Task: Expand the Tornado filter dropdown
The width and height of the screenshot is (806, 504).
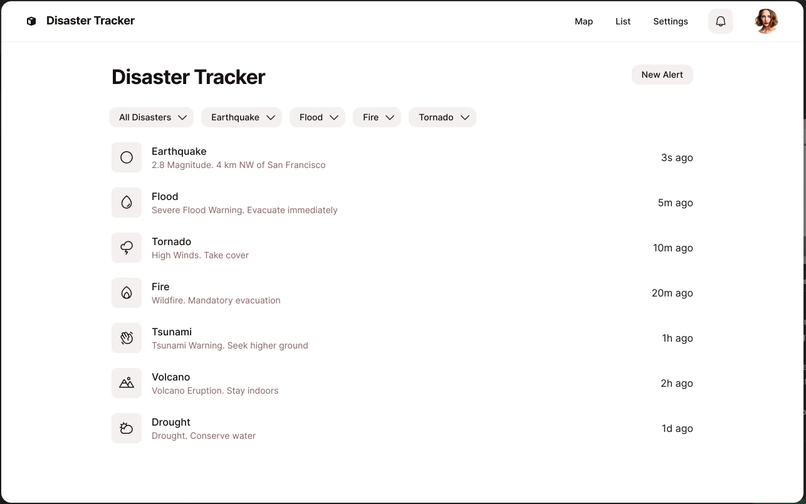Action: pos(442,117)
